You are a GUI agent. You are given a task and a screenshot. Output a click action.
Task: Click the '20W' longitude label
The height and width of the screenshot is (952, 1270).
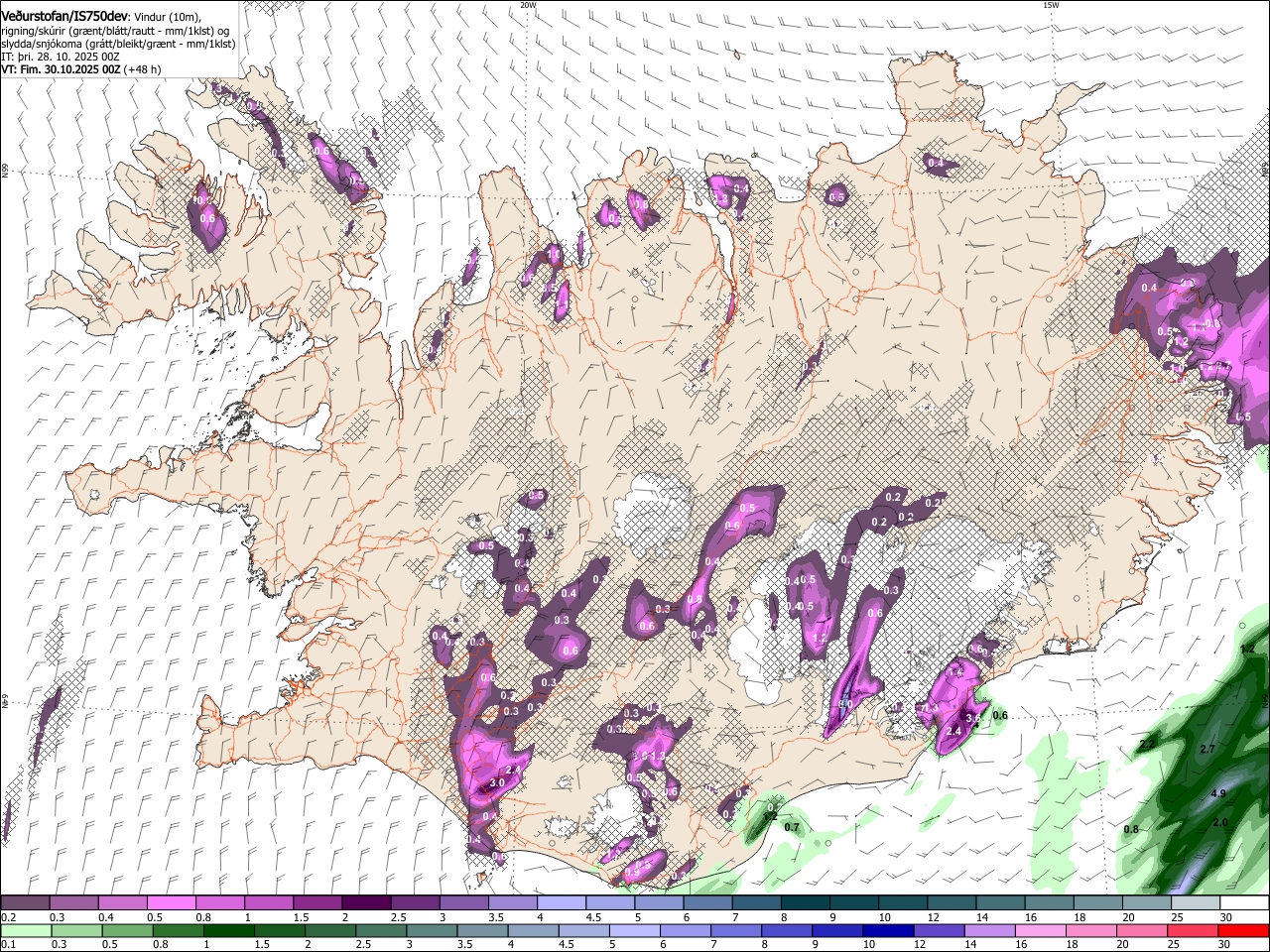coord(528,5)
